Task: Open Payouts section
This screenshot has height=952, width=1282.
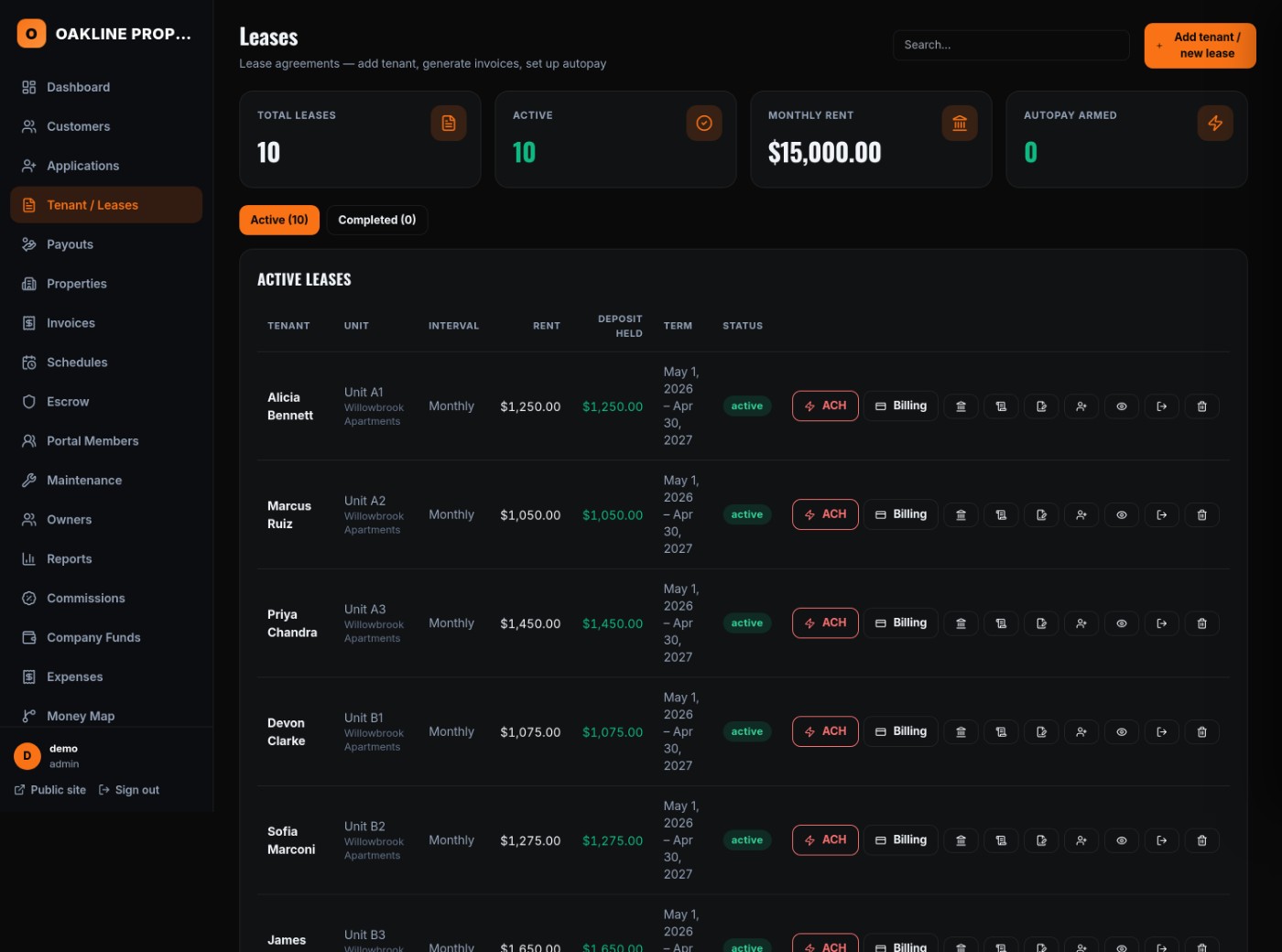Action: (106, 244)
